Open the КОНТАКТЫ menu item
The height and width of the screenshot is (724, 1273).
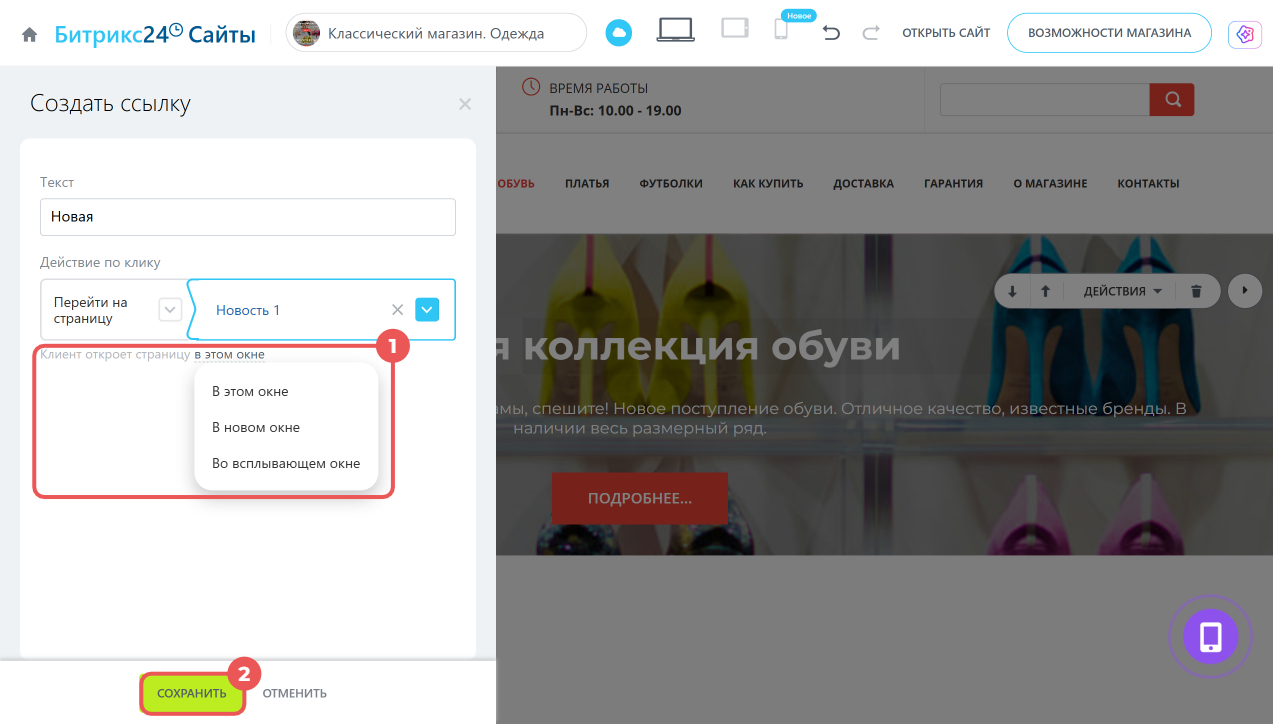click(x=1148, y=183)
